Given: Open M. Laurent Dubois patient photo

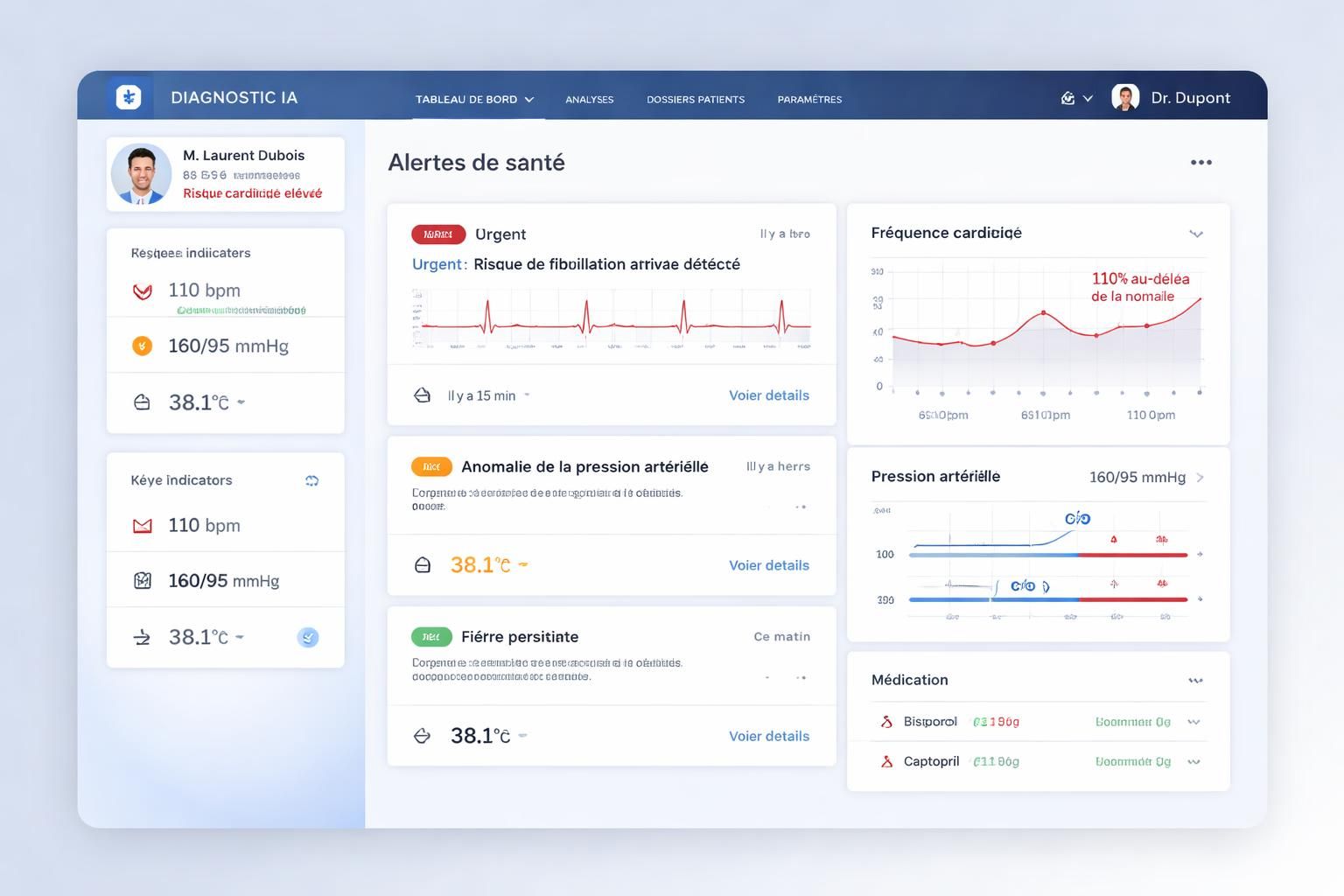Looking at the screenshot, I should click(142, 174).
